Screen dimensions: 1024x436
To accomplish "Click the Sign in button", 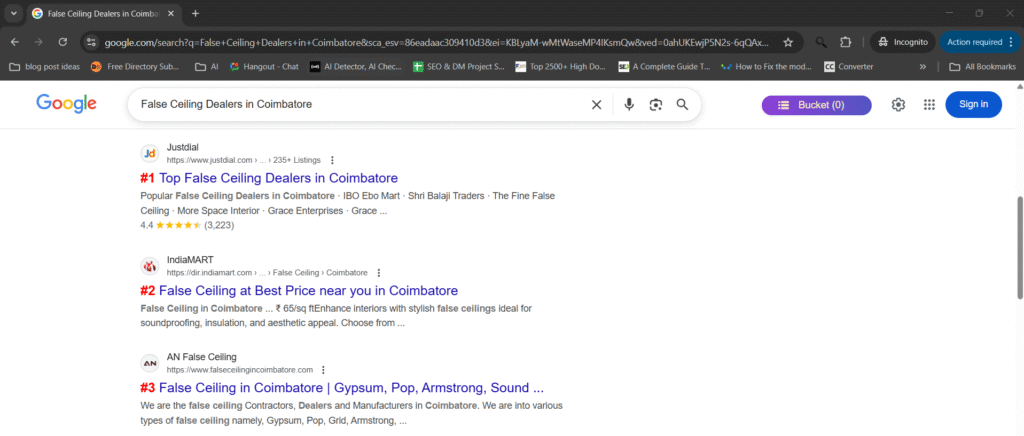I will pos(973,104).
